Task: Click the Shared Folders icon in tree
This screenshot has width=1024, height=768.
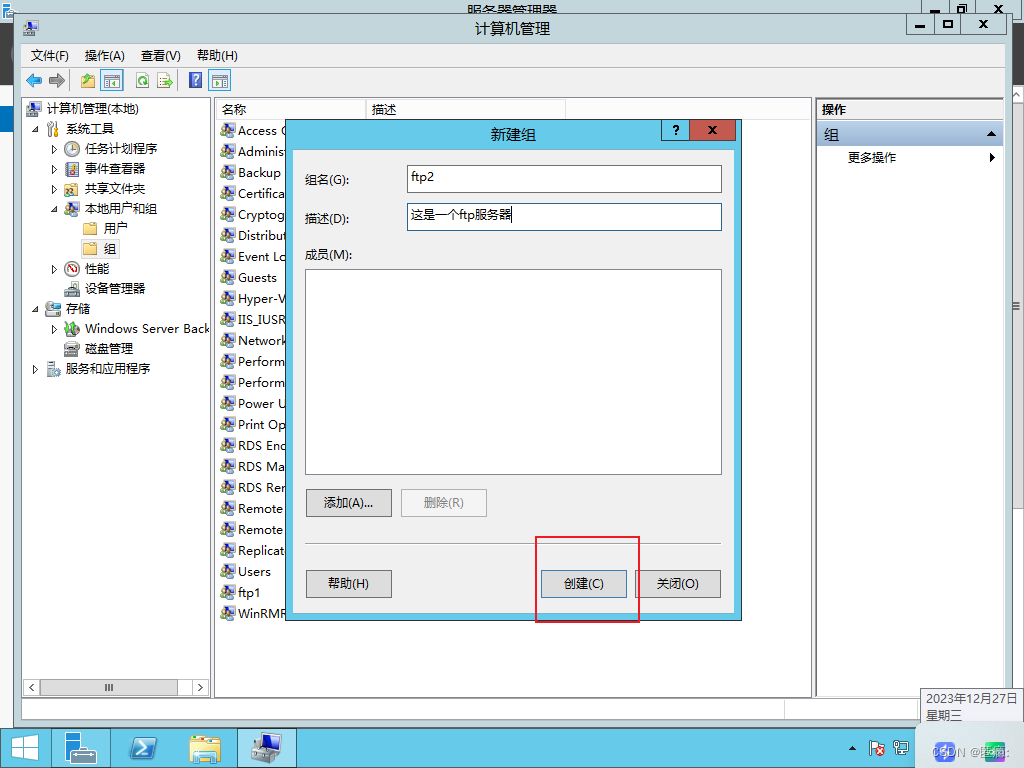Action: [x=72, y=189]
